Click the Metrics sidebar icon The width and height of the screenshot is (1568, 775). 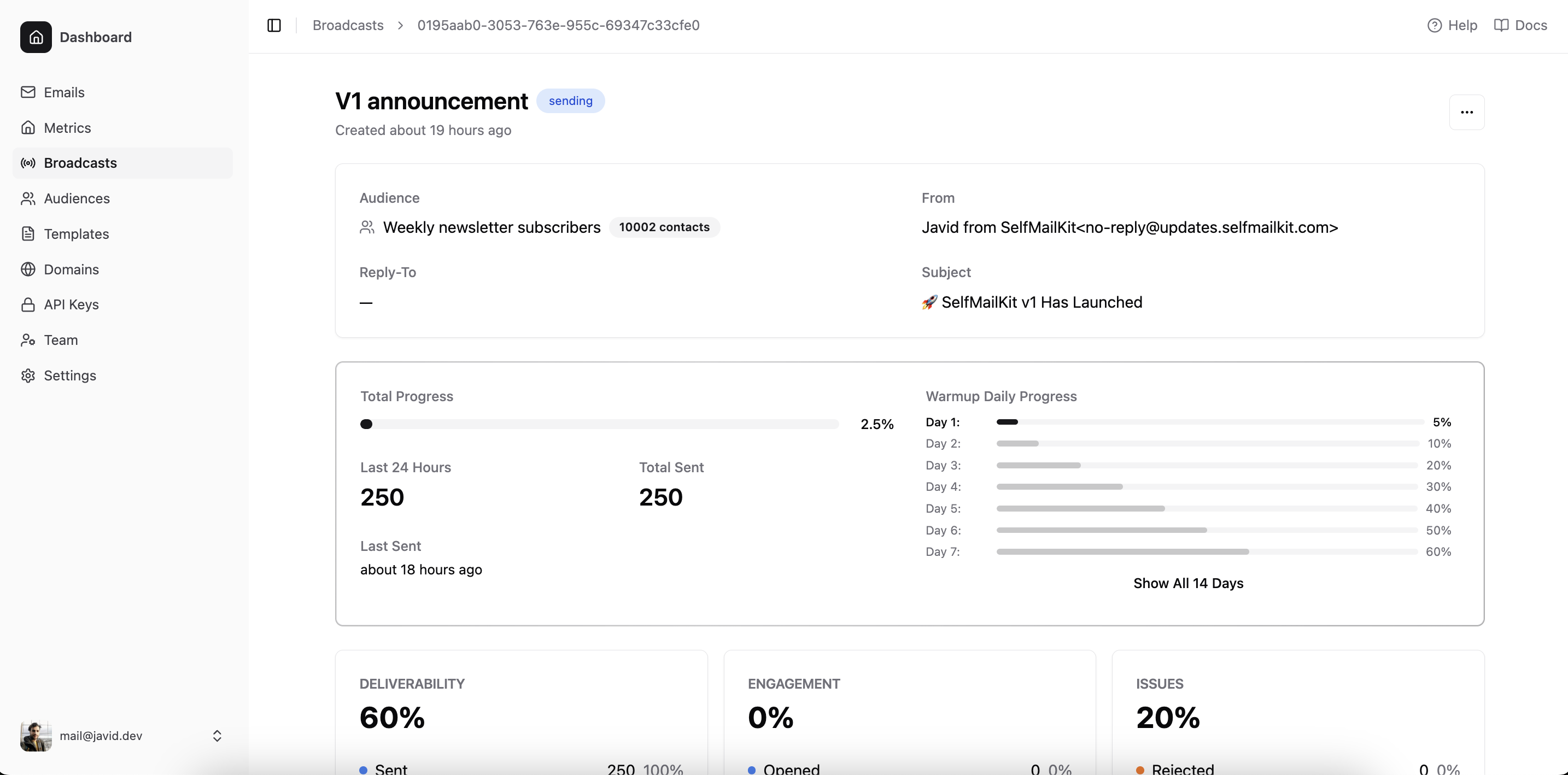click(x=28, y=127)
